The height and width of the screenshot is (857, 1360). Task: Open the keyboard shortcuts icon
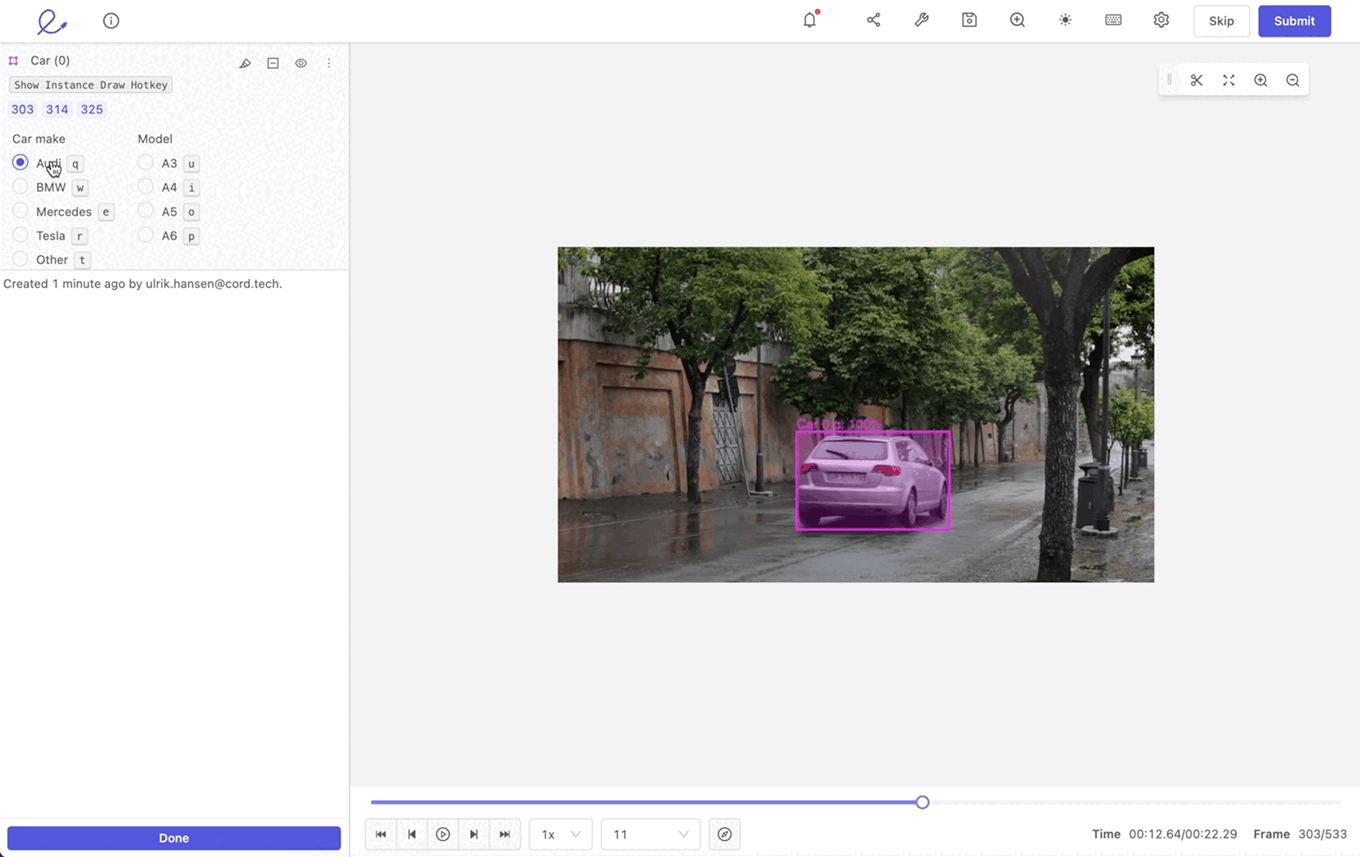coord(1113,20)
